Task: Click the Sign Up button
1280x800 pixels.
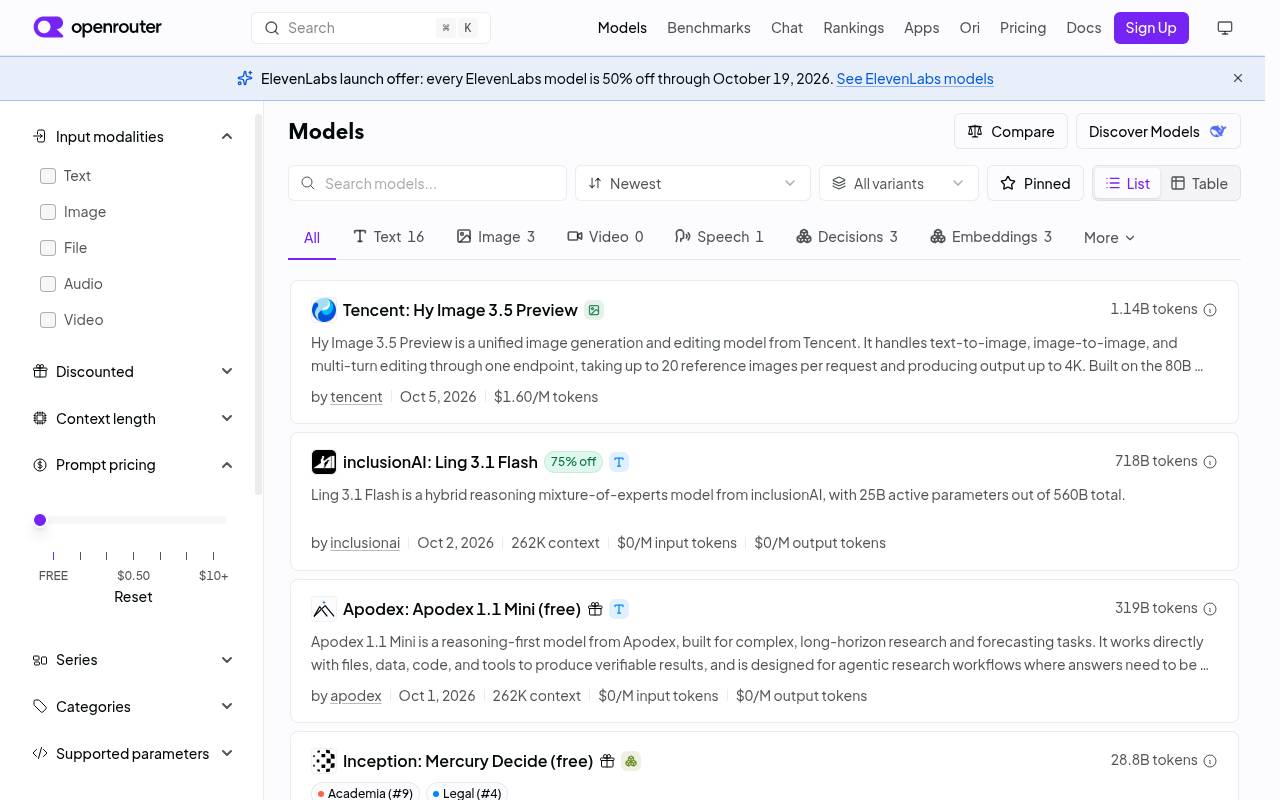Action: (1151, 28)
